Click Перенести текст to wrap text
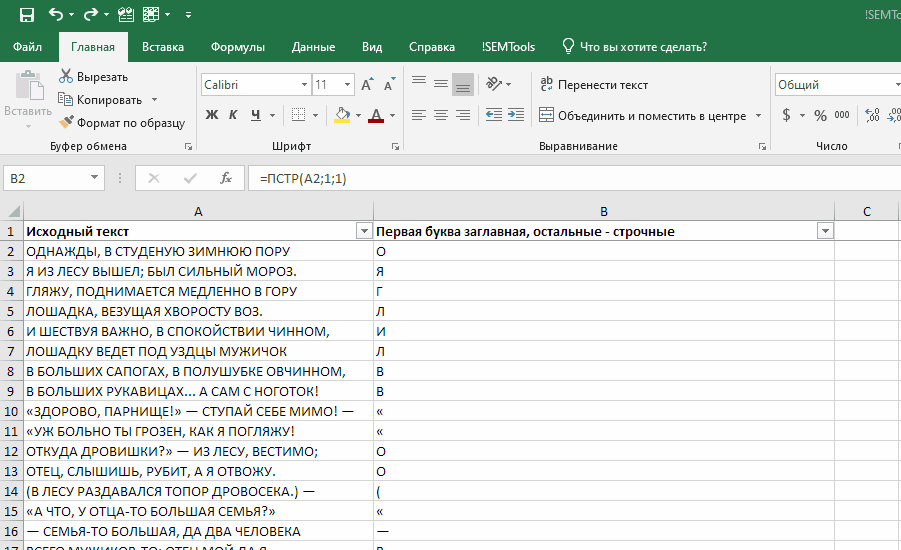 pos(594,84)
